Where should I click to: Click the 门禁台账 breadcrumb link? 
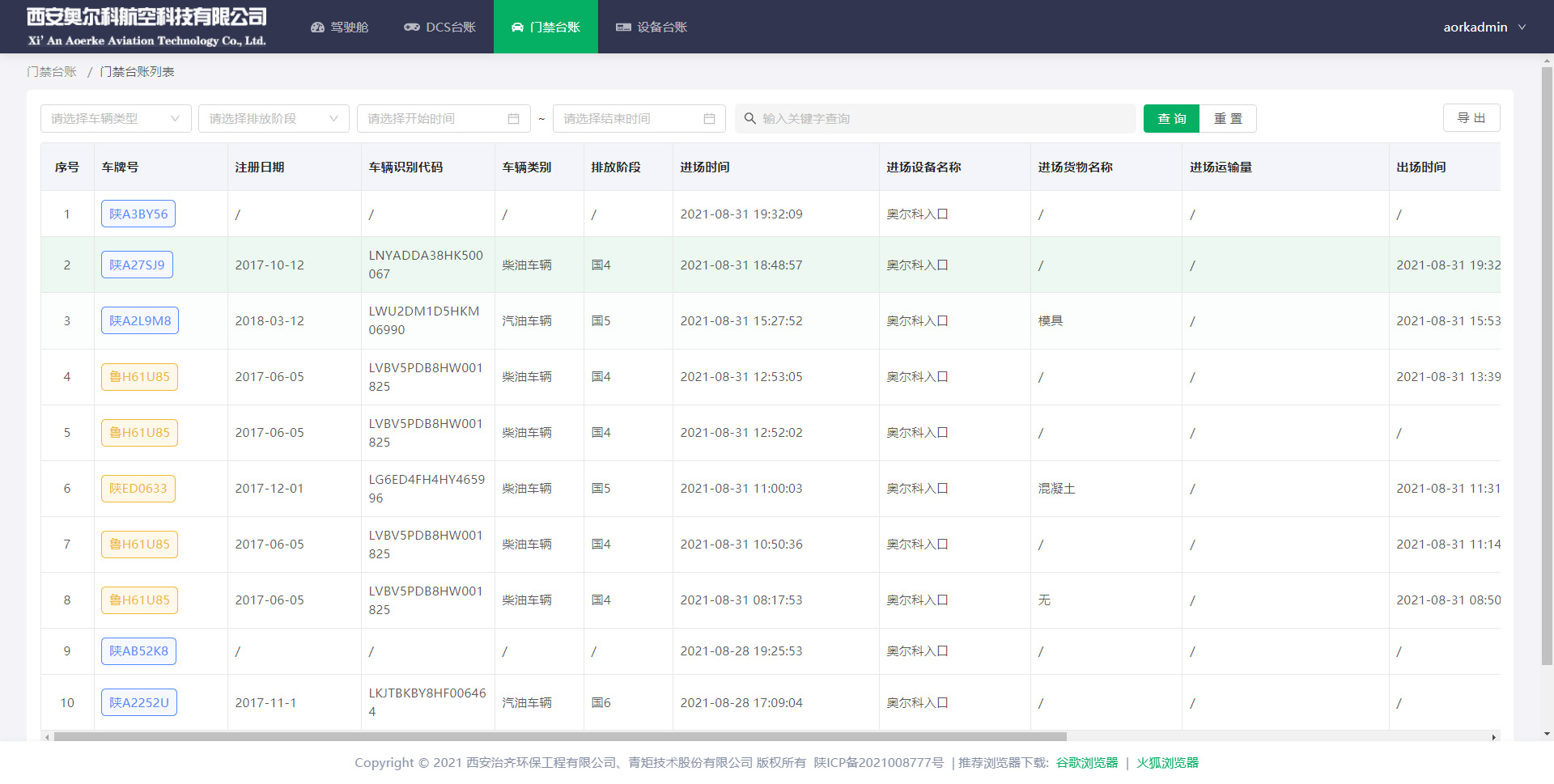52,71
